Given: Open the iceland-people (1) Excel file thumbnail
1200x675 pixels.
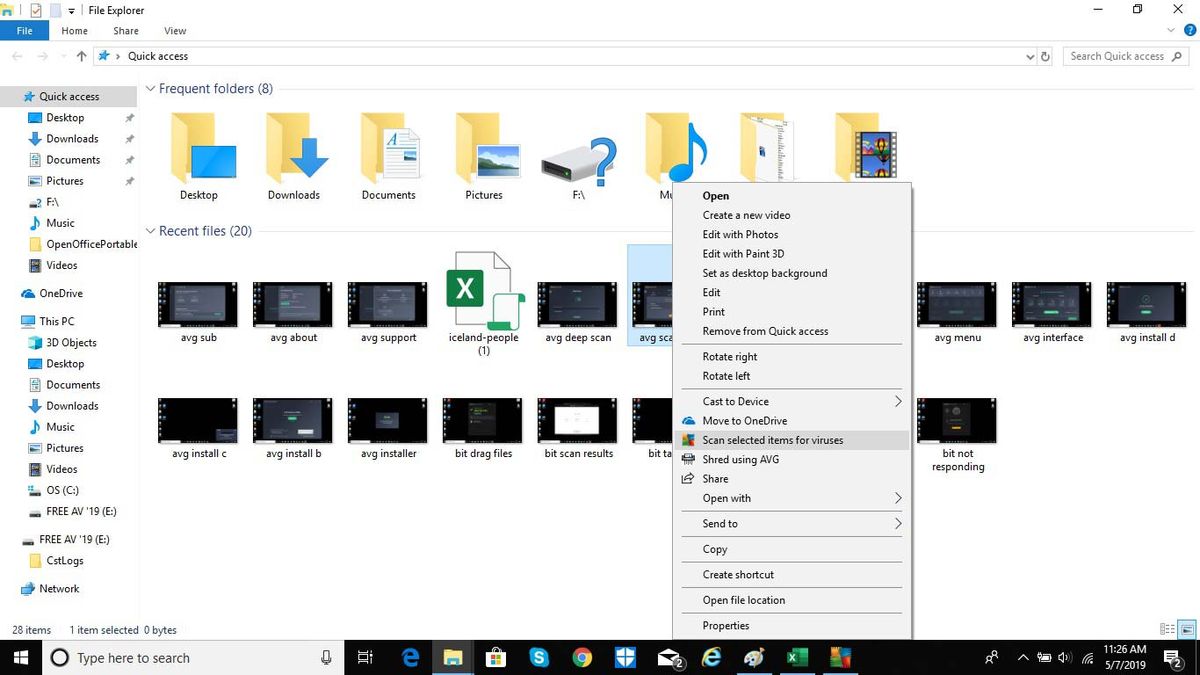Looking at the screenshot, I should pyautogui.click(x=484, y=292).
